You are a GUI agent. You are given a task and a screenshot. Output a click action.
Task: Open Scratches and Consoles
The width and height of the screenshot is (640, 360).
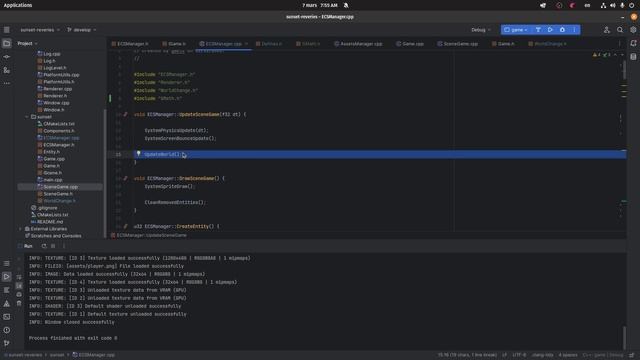[53, 236]
